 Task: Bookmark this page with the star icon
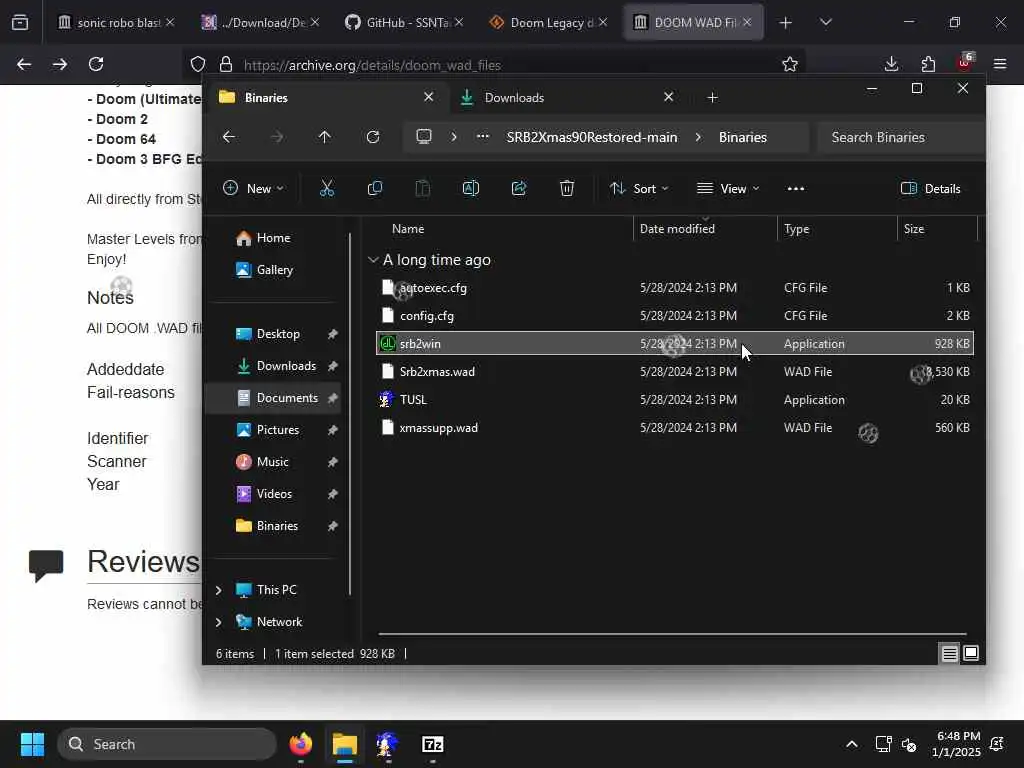pyautogui.click(x=790, y=64)
